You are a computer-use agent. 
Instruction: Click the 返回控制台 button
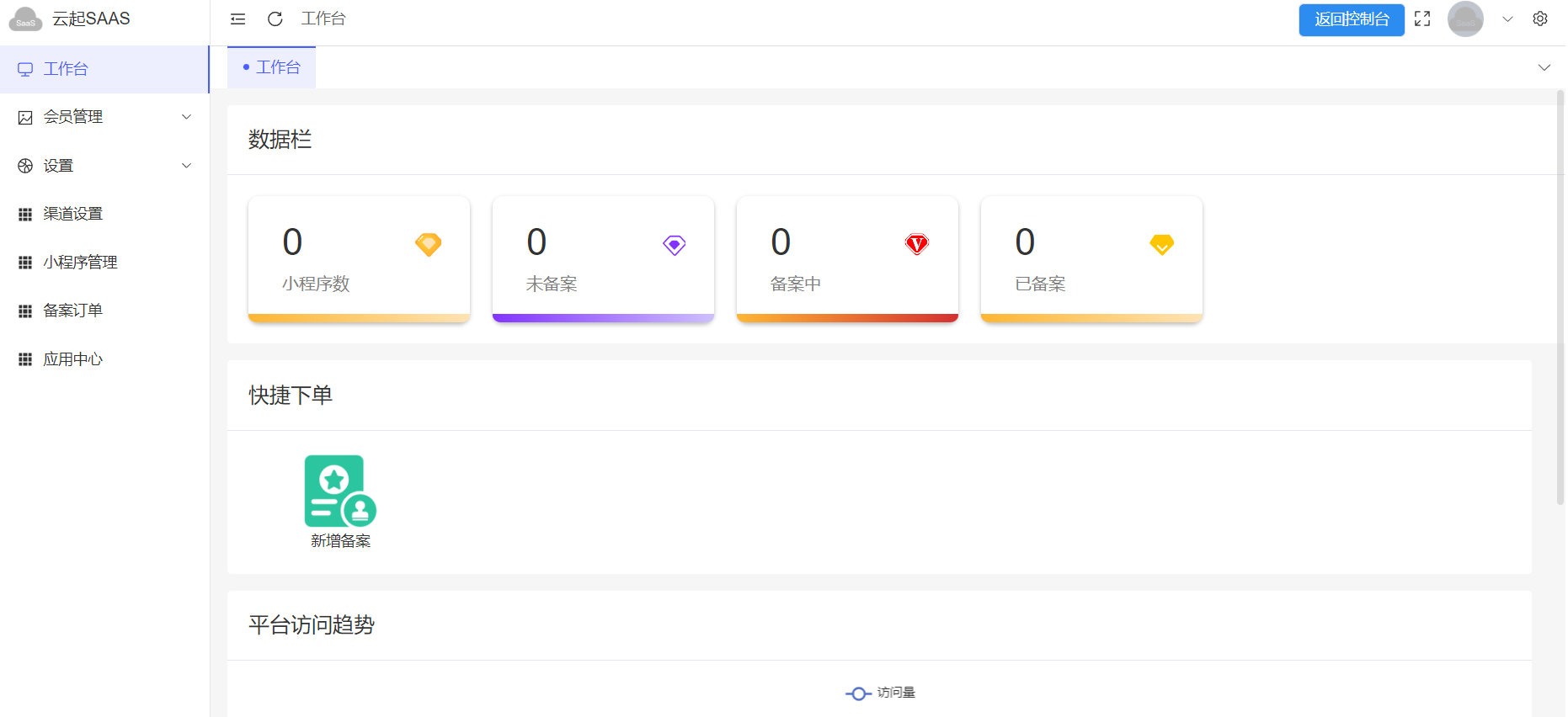pos(1352,19)
